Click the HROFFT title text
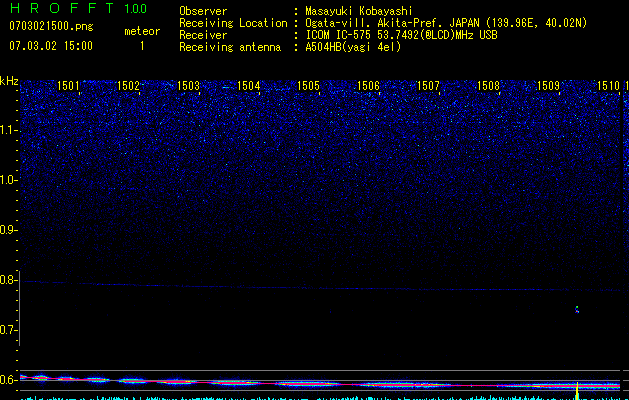This screenshot has width=629, height=400. 62,8
